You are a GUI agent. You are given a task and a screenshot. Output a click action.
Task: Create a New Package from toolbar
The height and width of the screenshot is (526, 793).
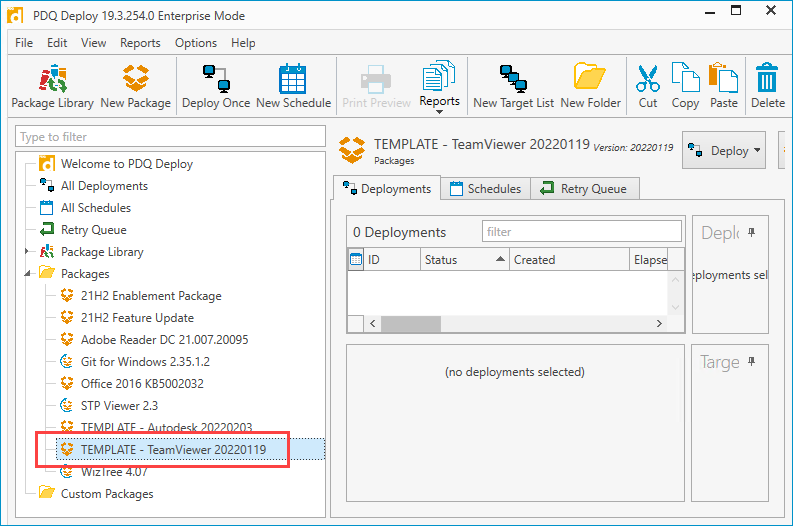136,86
